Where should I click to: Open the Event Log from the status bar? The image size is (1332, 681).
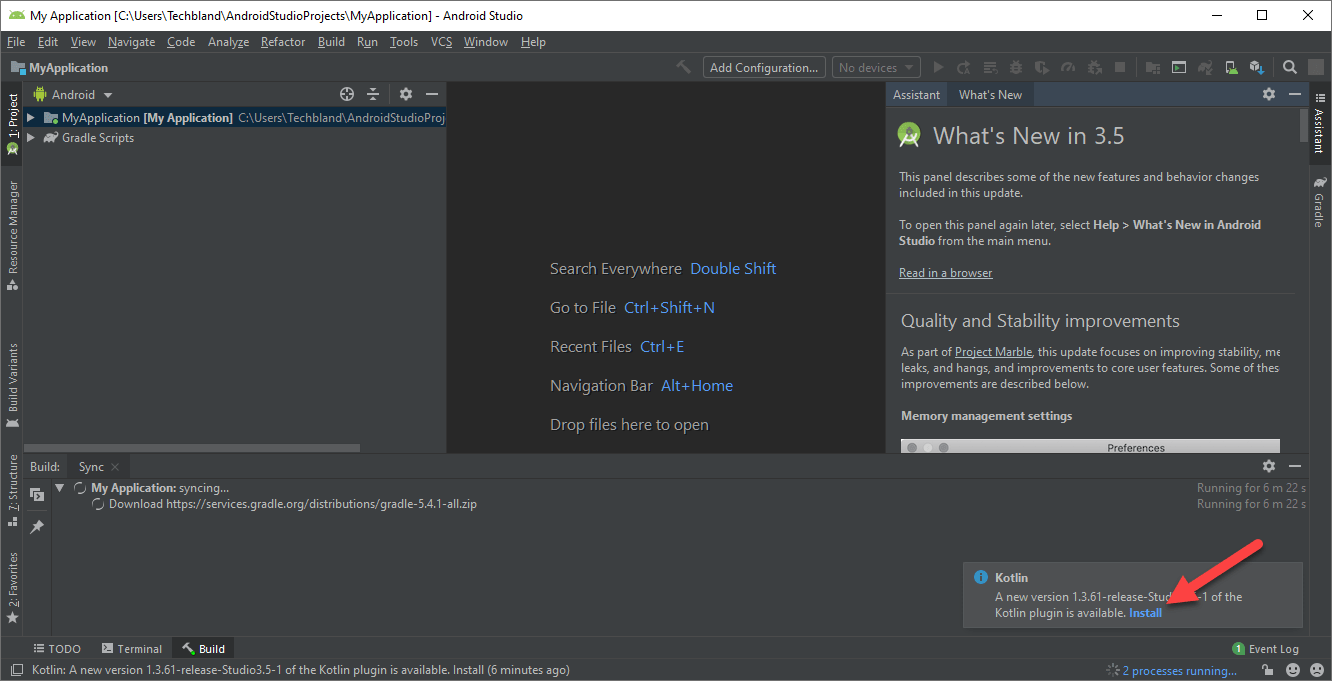pyautogui.click(x=1272, y=648)
